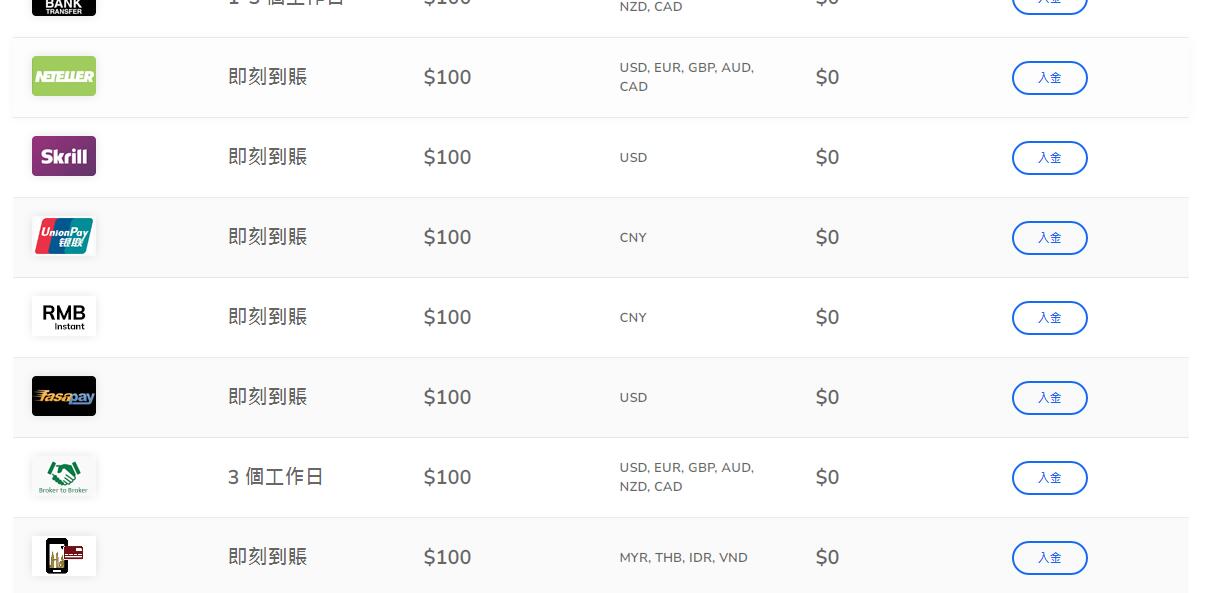Click the $100 minimum in Skrill row

(x=447, y=157)
